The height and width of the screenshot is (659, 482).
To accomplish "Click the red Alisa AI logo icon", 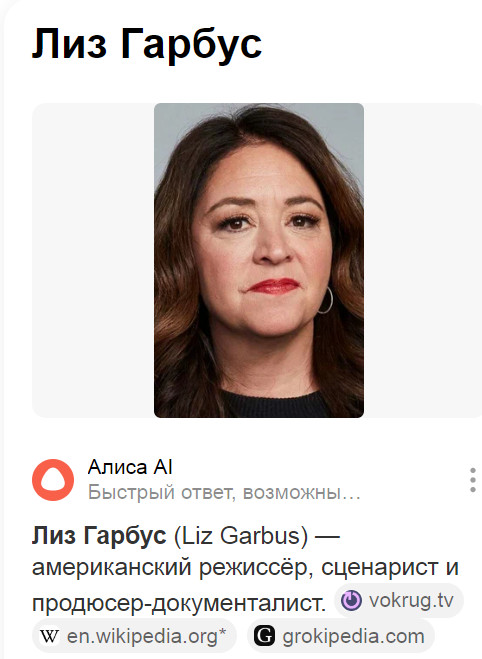I will [x=53, y=480].
